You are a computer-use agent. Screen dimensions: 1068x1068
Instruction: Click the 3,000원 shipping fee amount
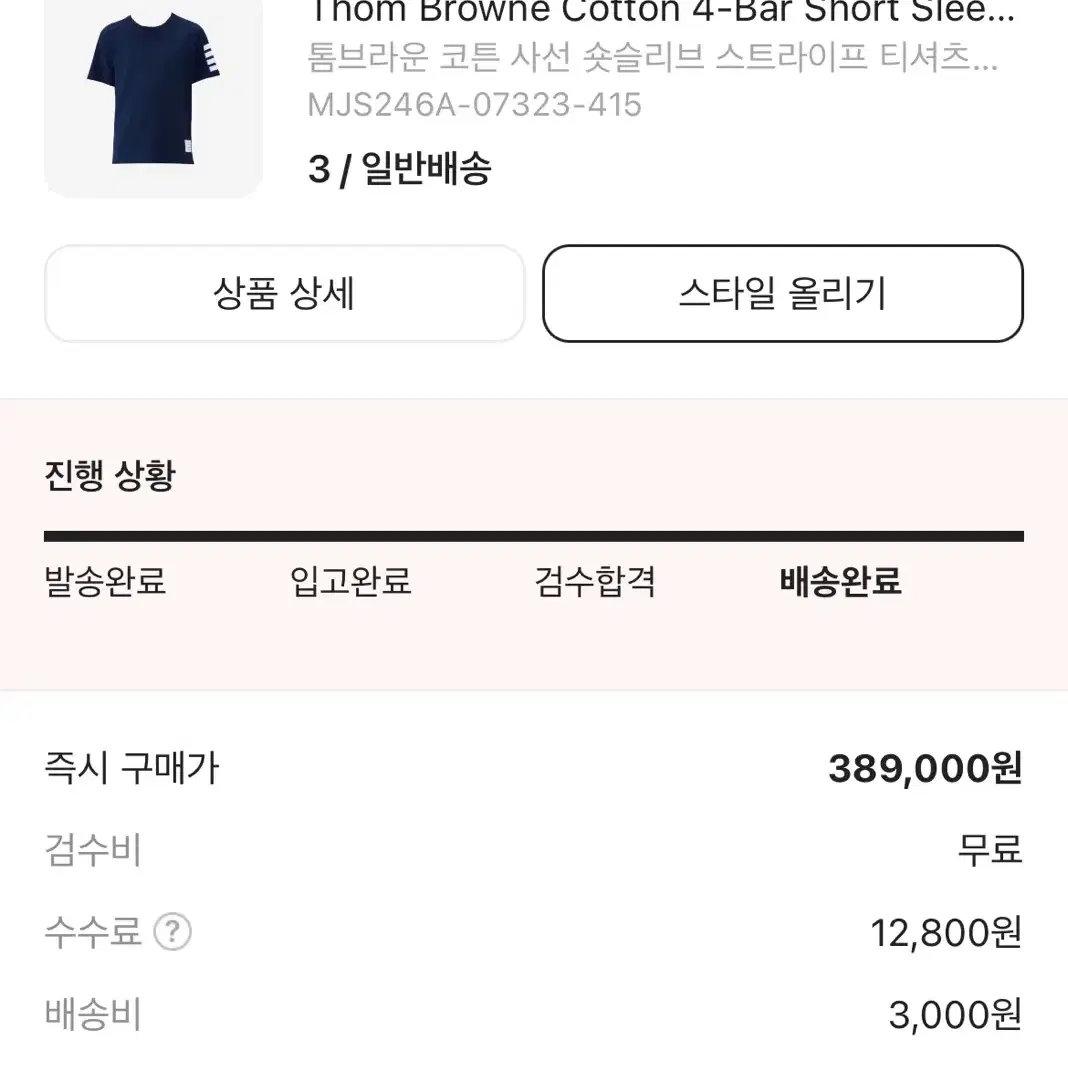[955, 1015]
